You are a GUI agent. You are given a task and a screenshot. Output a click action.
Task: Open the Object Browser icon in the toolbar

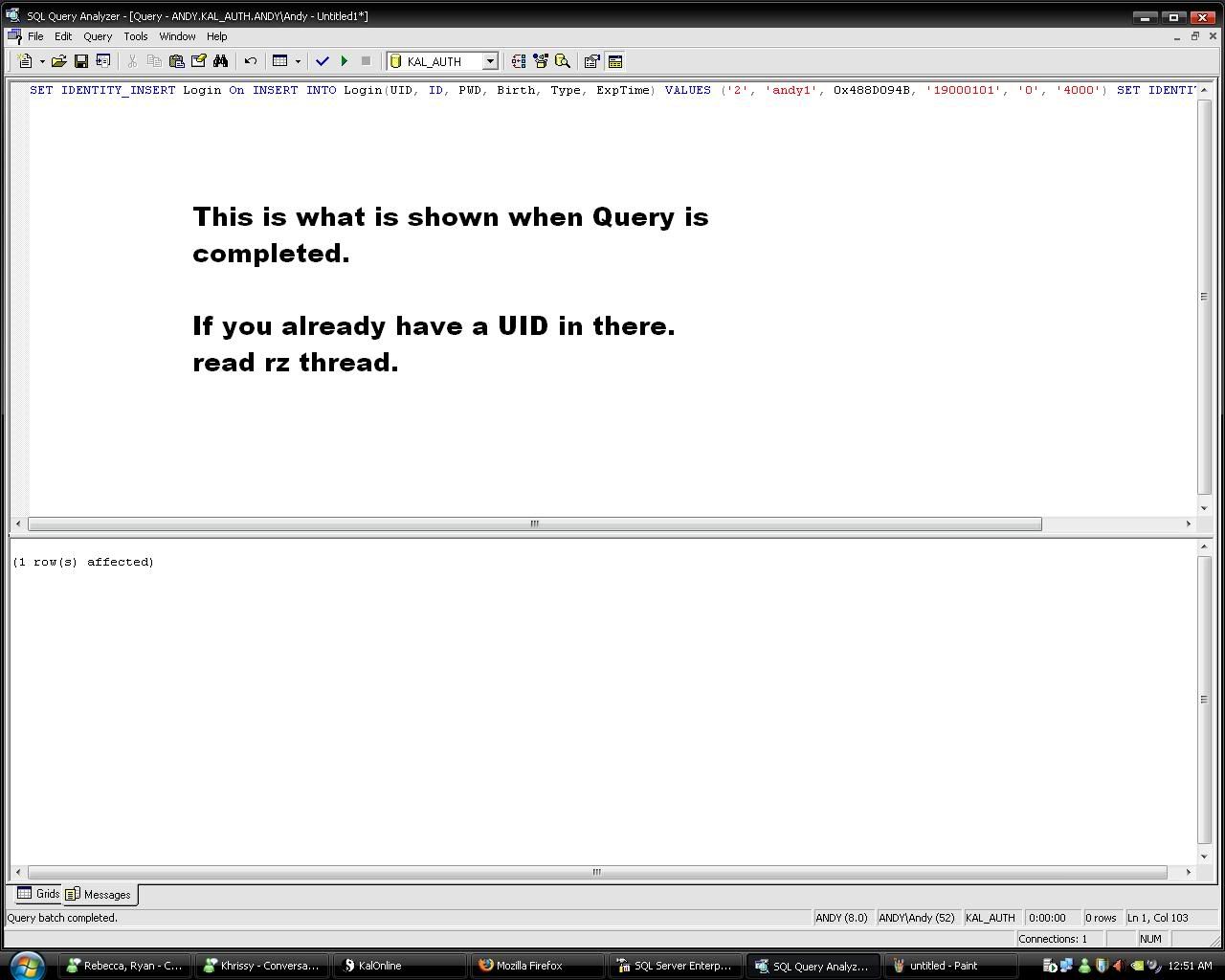[541, 61]
